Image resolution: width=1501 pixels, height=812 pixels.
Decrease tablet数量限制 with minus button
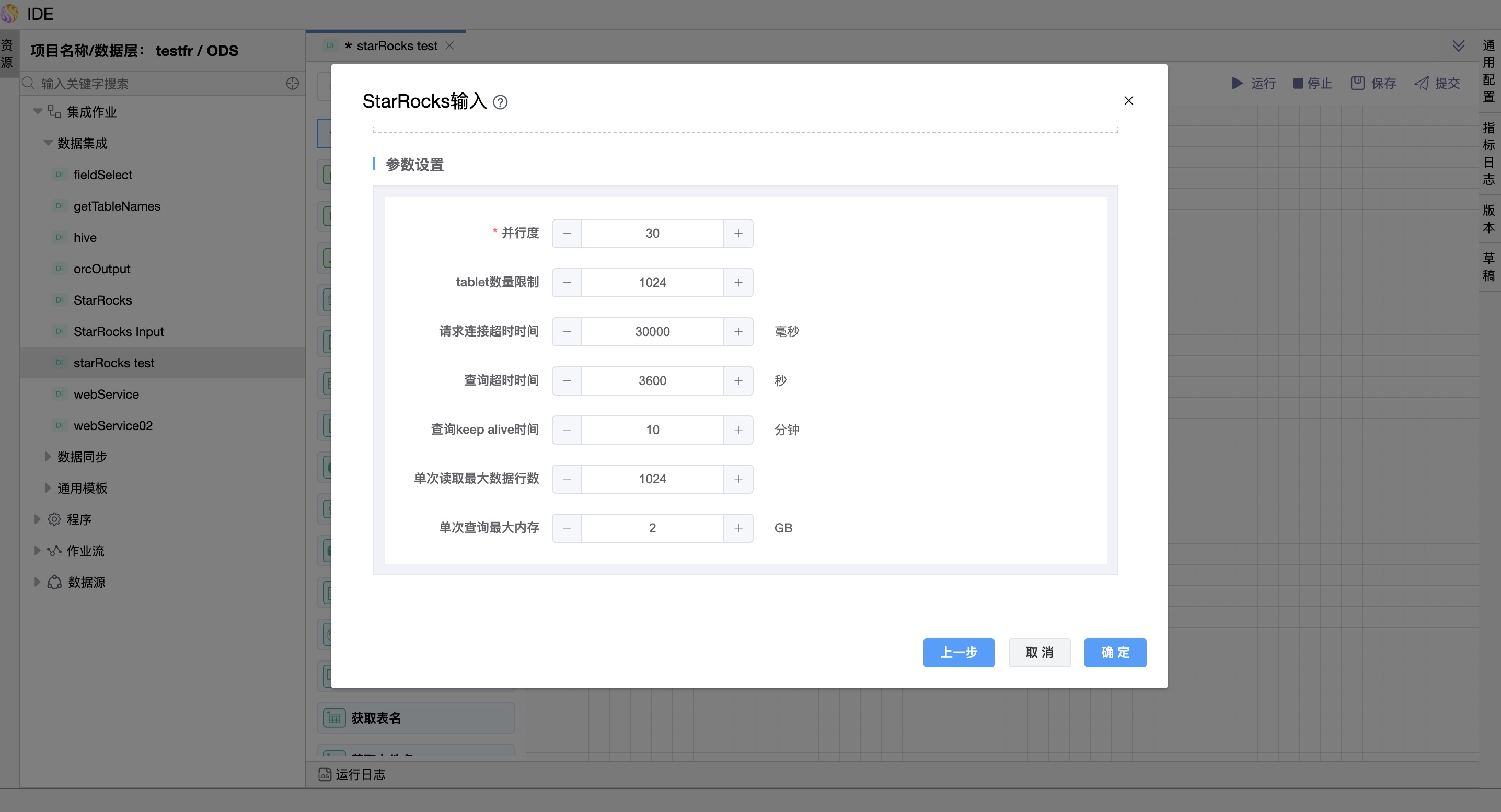pos(567,283)
